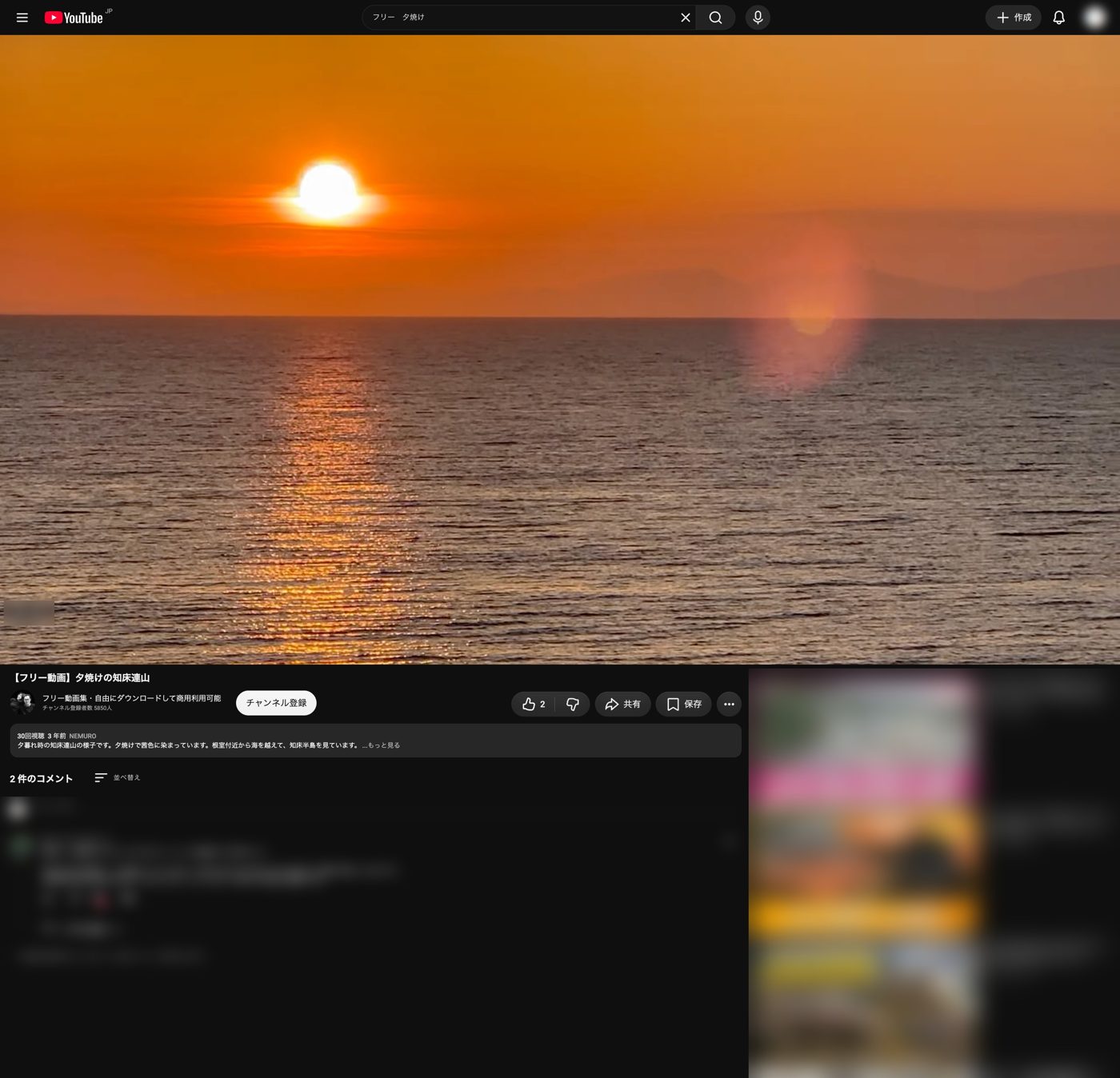Go to the YouTube home logo

point(74,18)
